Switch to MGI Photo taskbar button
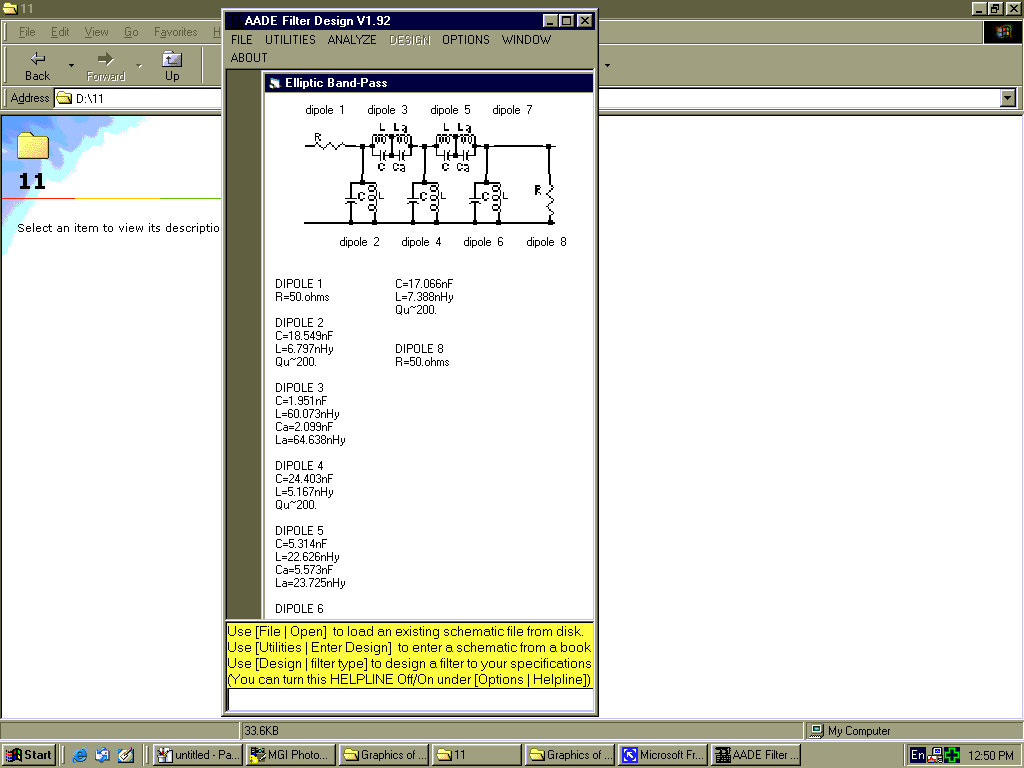The height and width of the screenshot is (768, 1024). click(x=288, y=755)
